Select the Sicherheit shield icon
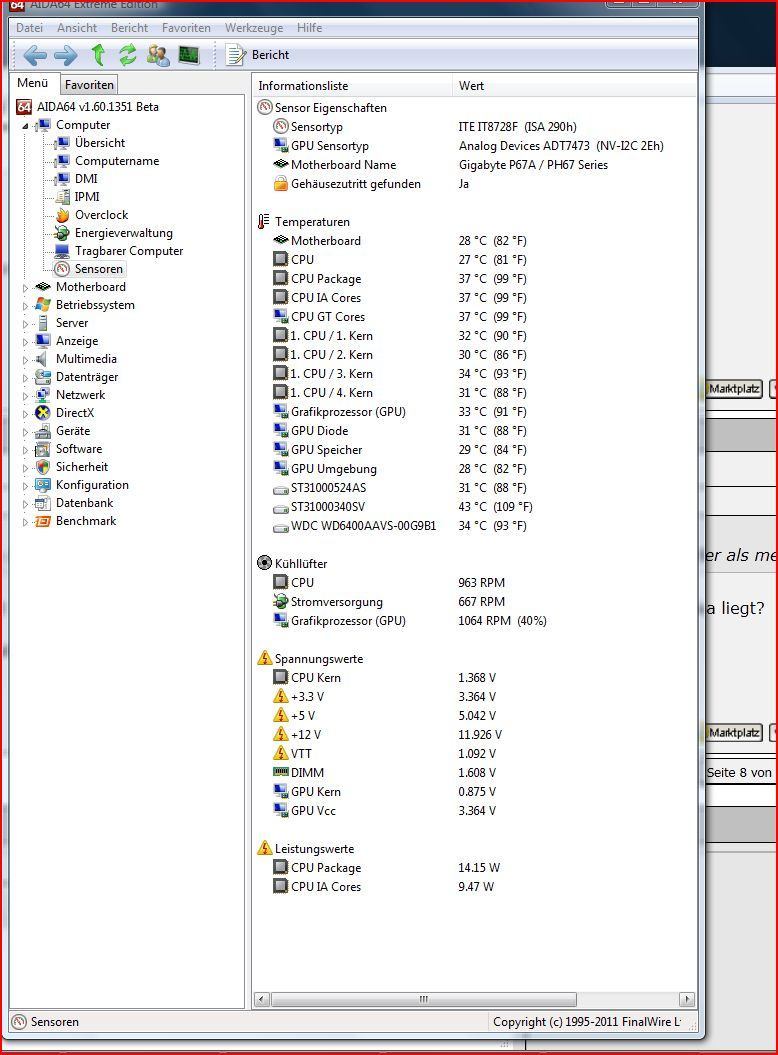 [43, 467]
